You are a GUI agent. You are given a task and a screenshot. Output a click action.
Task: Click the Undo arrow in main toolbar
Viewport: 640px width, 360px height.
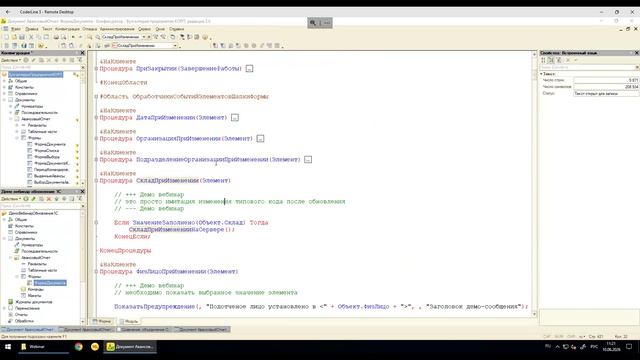(73, 37)
